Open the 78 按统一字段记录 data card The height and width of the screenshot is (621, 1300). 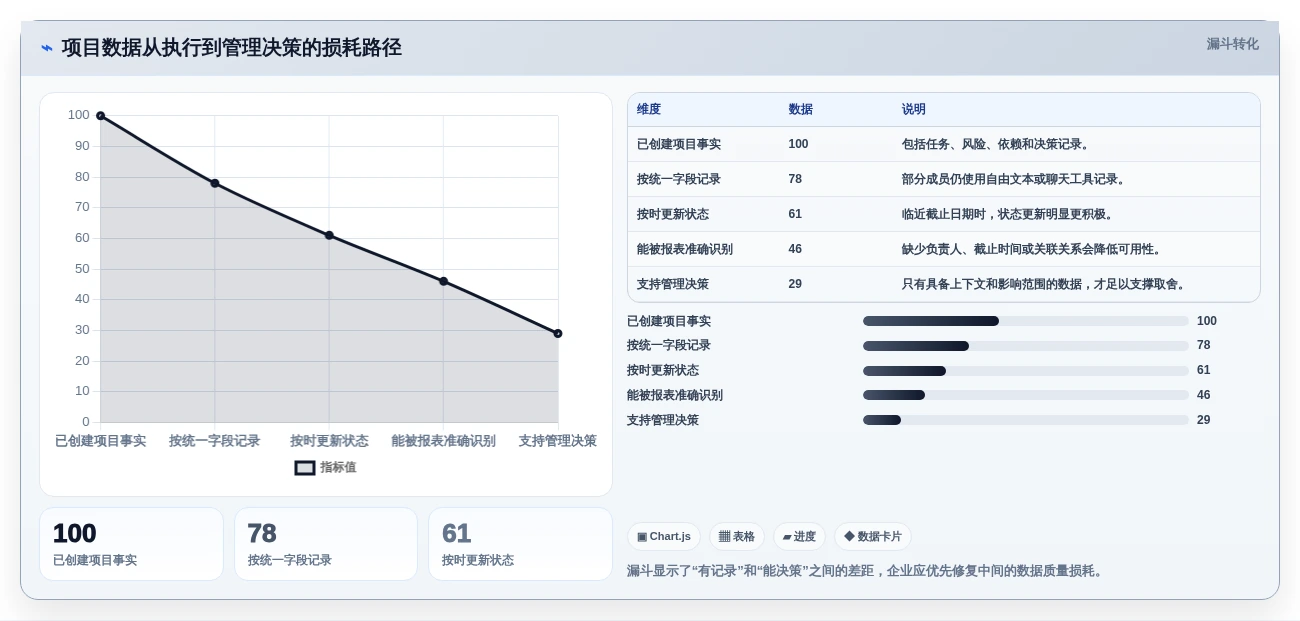click(x=326, y=544)
